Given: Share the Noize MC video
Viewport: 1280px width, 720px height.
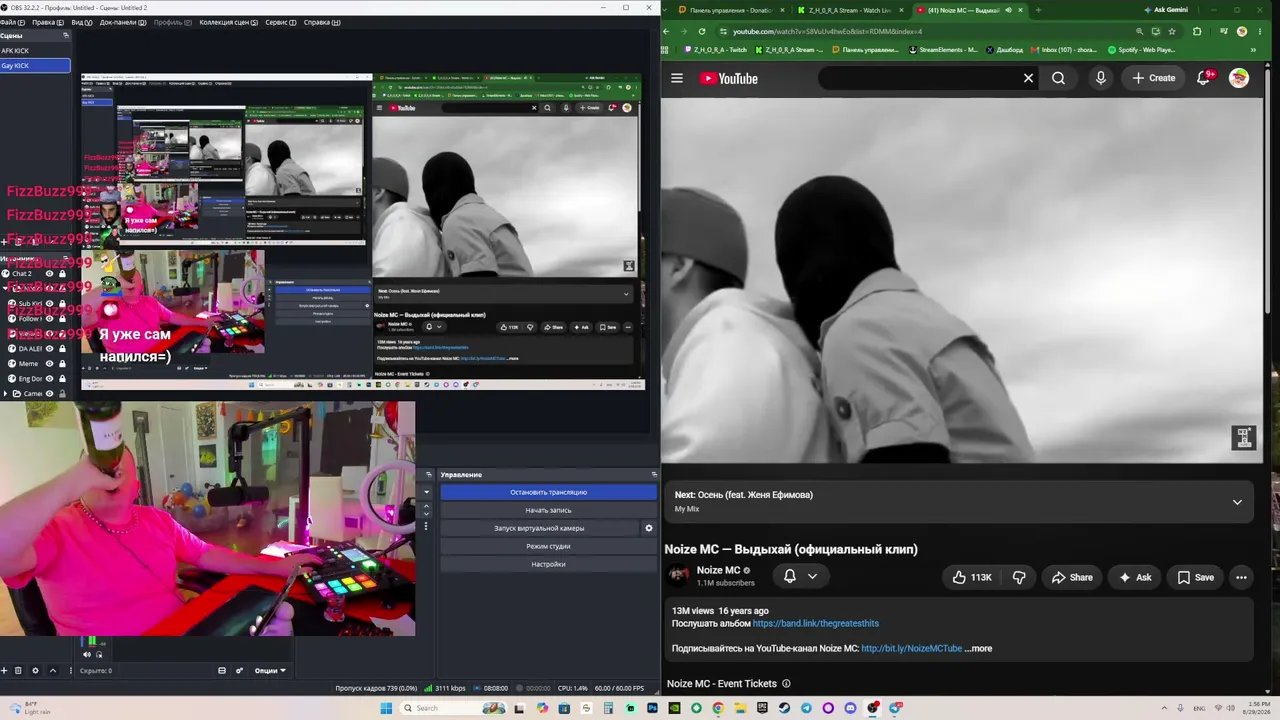Looking at the screenshot, I should (1072, 577).
